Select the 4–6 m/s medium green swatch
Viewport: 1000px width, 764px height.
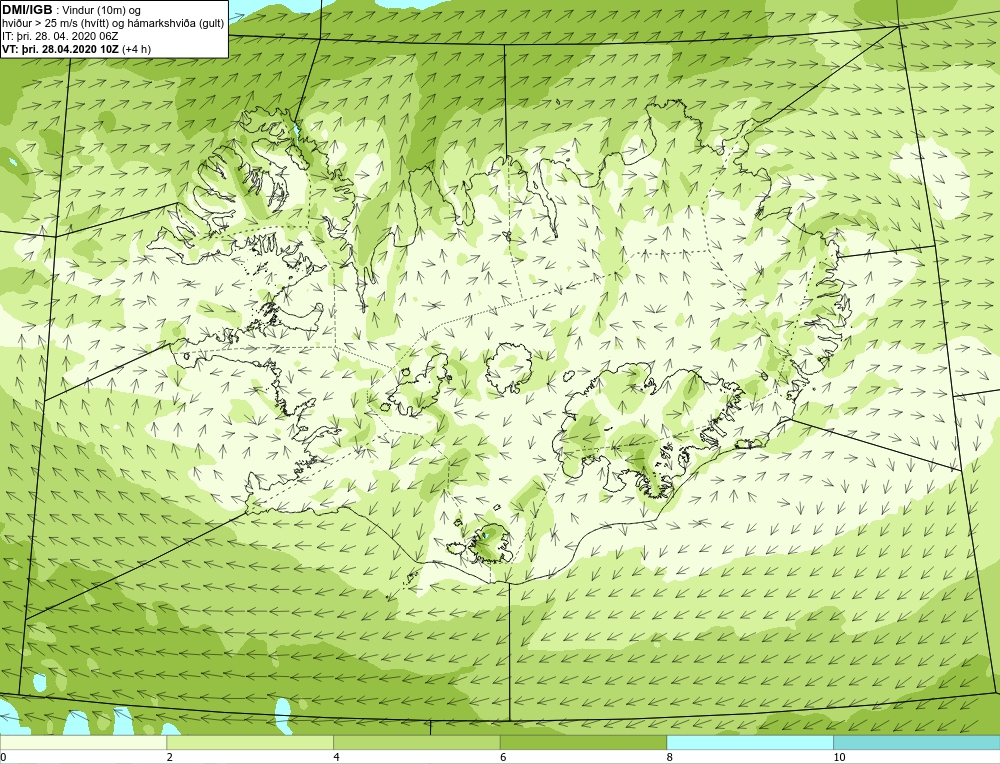pos(416,742)
